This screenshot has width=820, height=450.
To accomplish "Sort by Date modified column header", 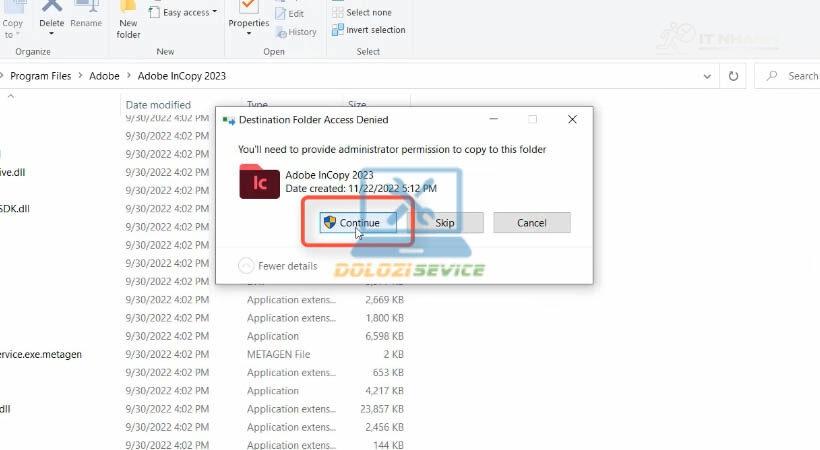I will pyautogui.click(x=158, y=104).
